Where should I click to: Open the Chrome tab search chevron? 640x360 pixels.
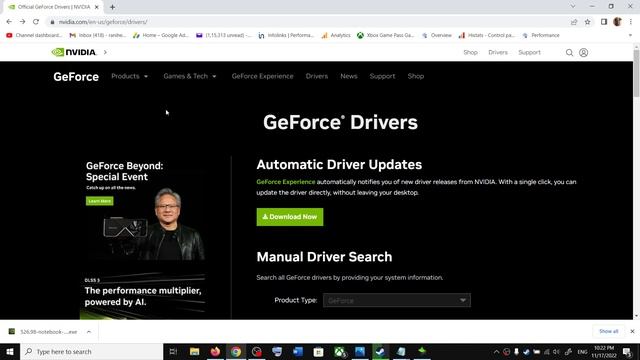[x=573, y=7]
